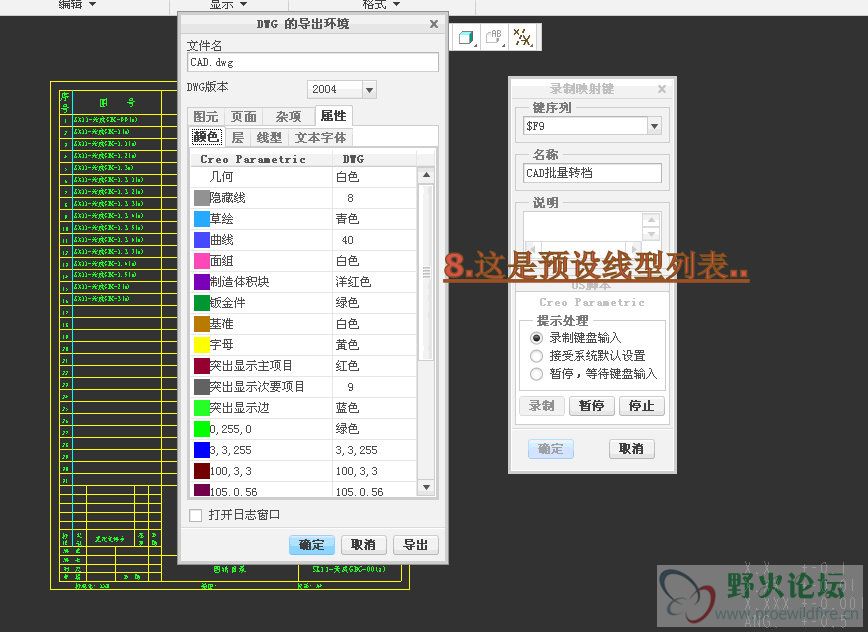Select the 100,3,3 color row
The height and width of the screenshot is (632, 868).
304,471
